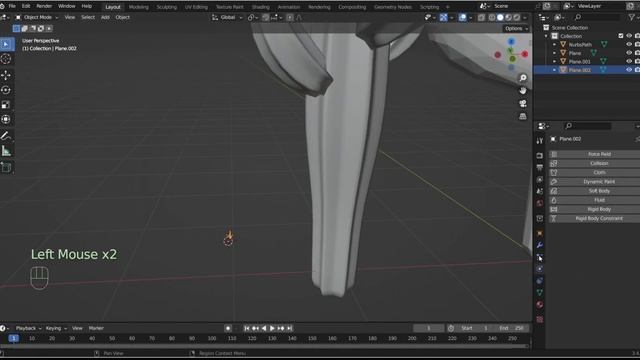The image size is (640, 360).
Task: Activate the Cursor tool
Action: (x=6, y=59)
